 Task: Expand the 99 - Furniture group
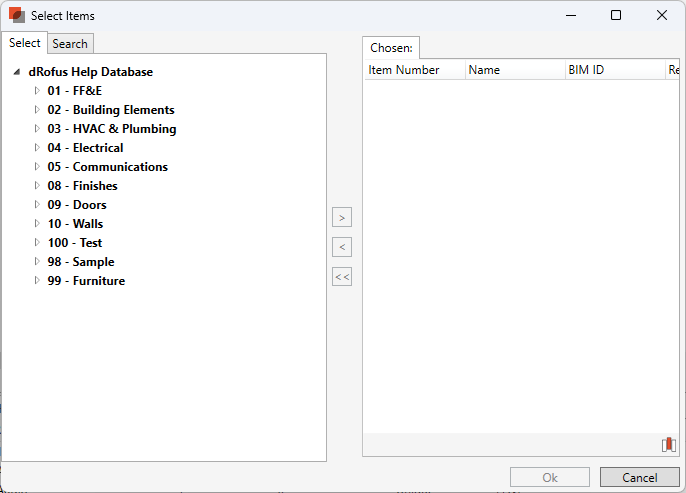37,281
